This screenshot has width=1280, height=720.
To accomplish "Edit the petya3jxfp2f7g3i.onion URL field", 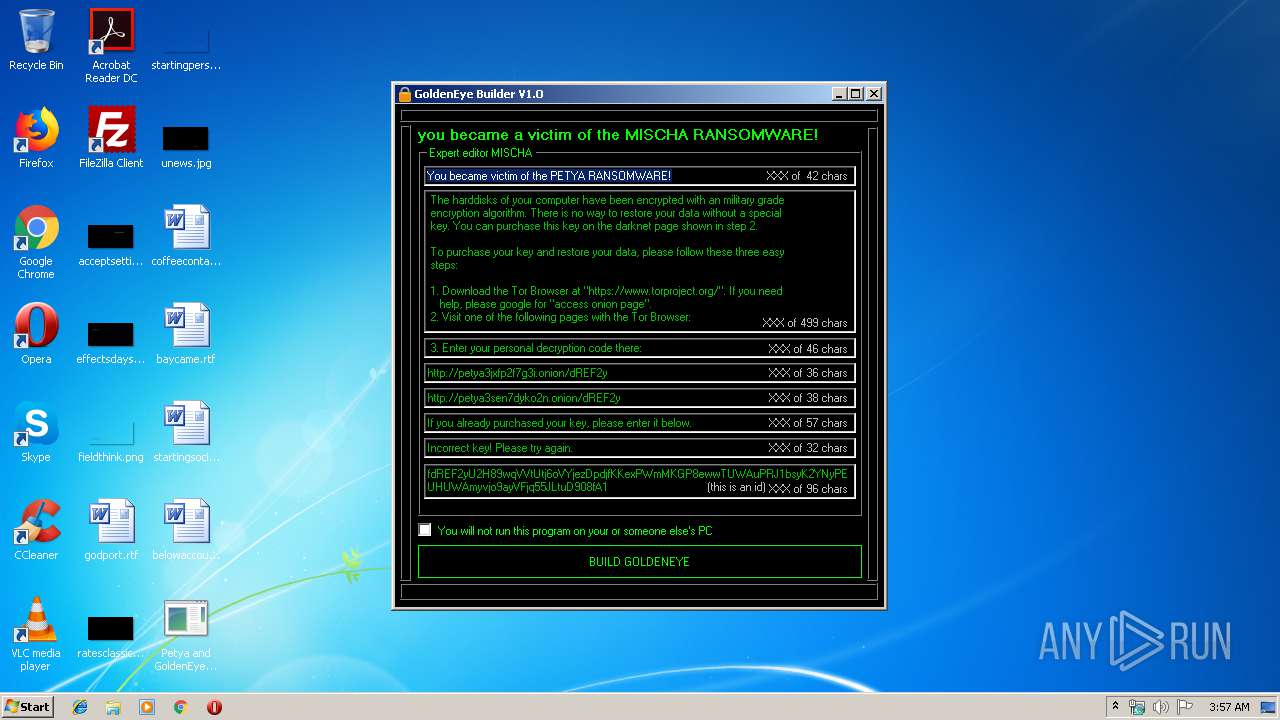I will click(639, 373).
